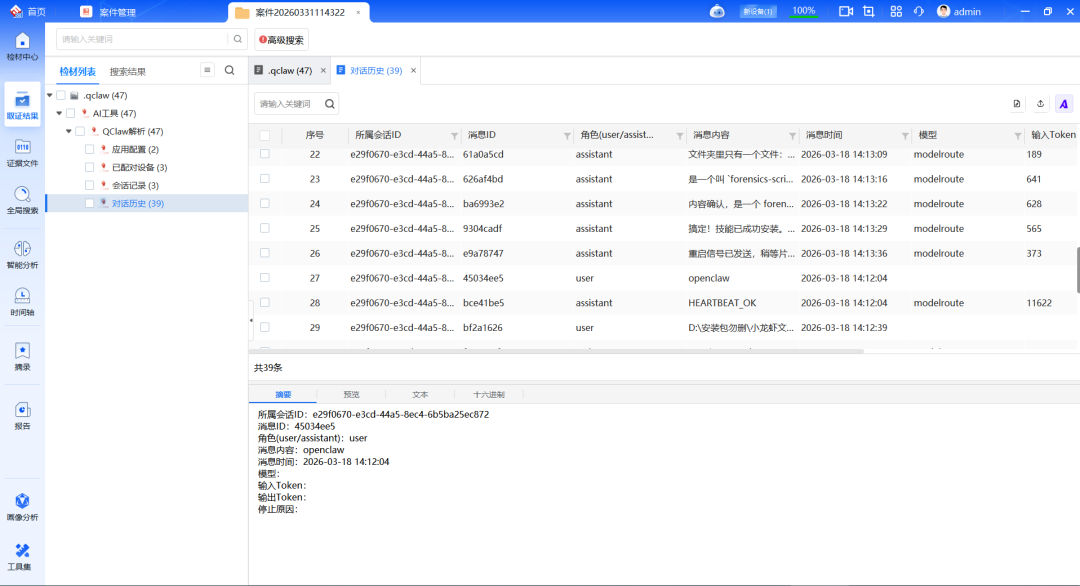Collapse the left panel splitter arrow

click(x=251, y=320)
